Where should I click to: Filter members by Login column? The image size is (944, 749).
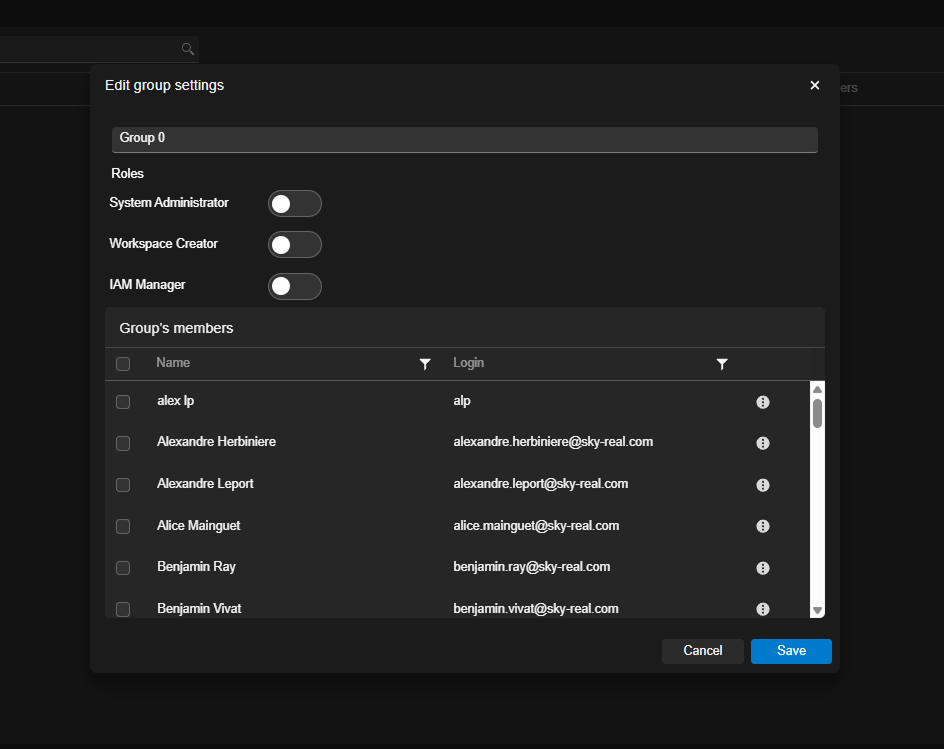point(722,364)
